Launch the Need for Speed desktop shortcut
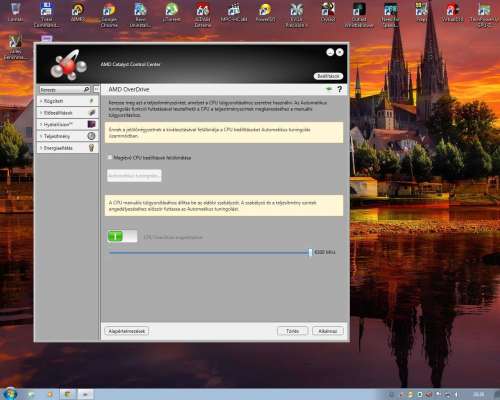Image resolution: width=500 pixels, height=400 pixels. point(390,14)
